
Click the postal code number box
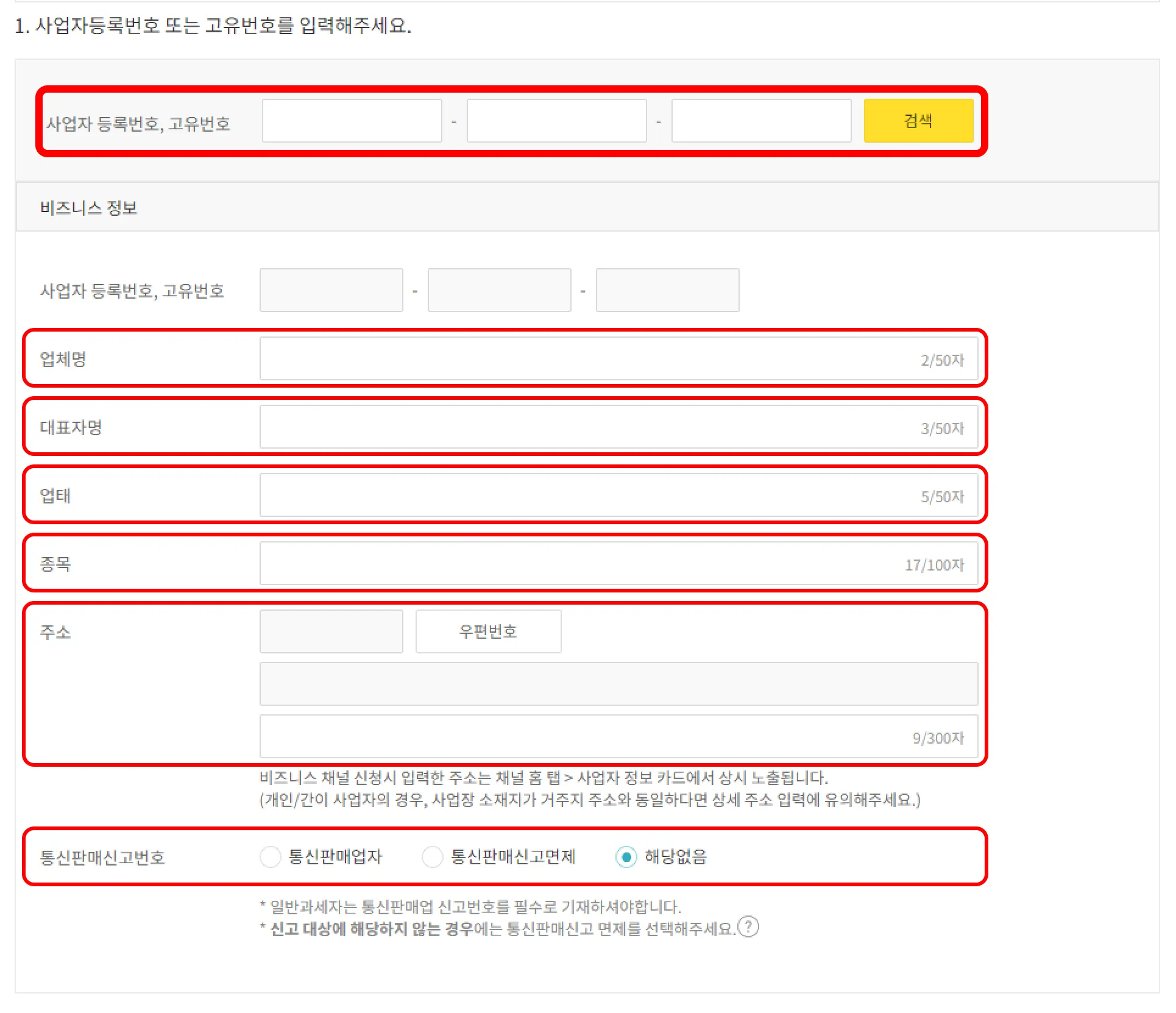[x=331, y=631]
